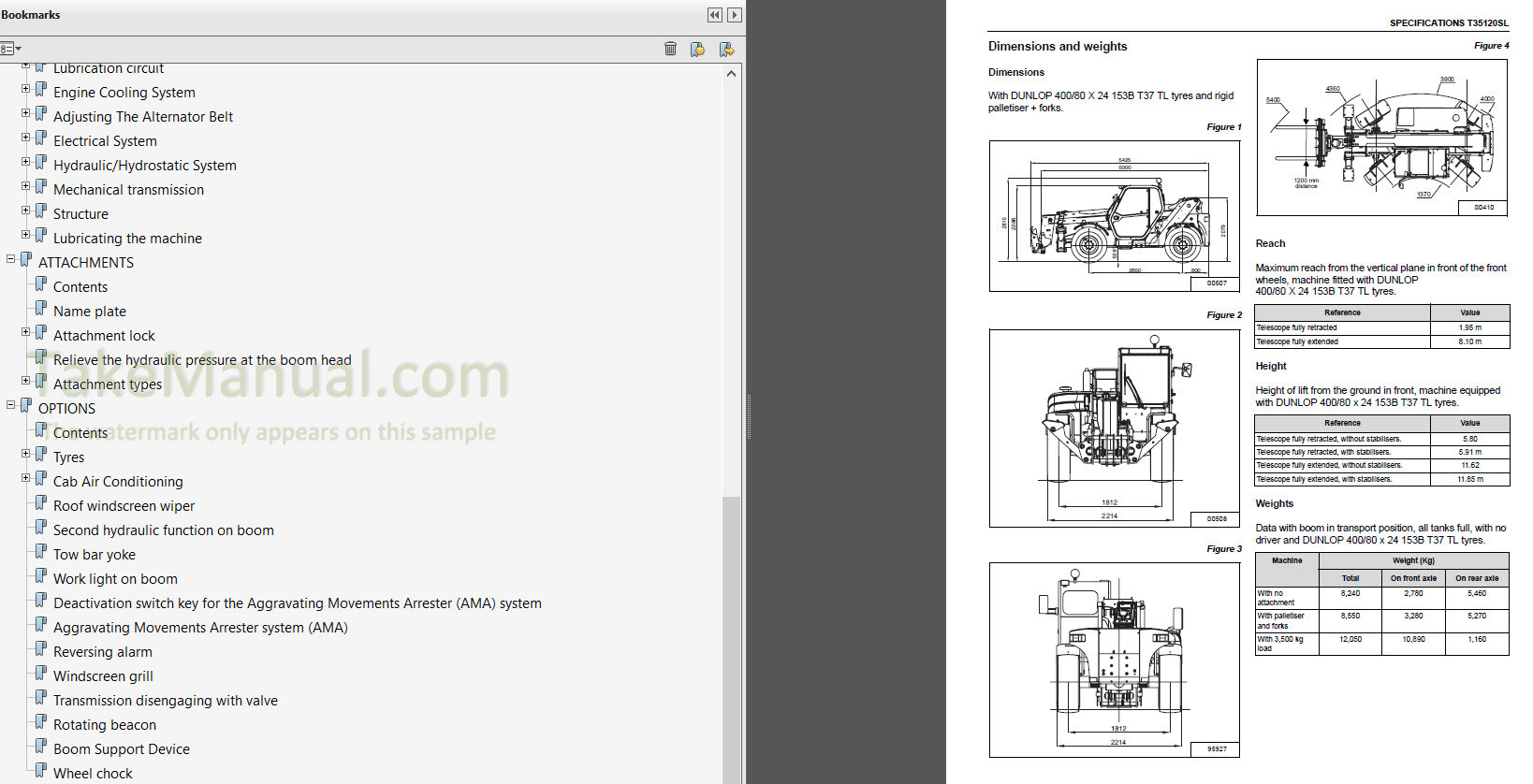1533x784 pixels.
Task: Expand the Engine Cooling System bookmark
Action: click(x=26, y=89)
